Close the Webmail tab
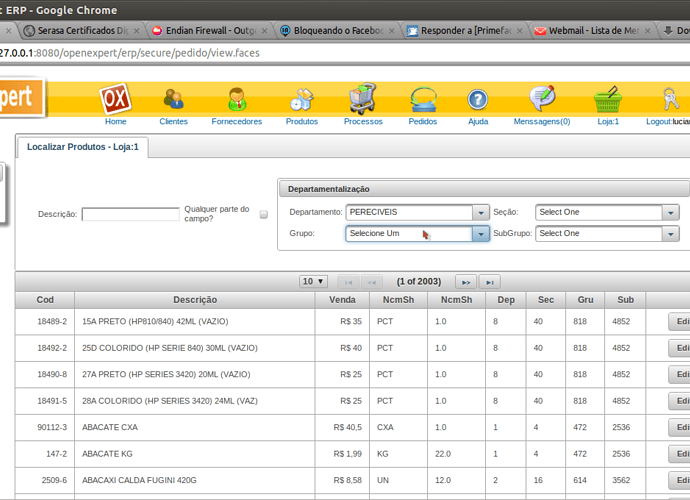The width and height of the screenshot is (690, 500). 648,31
